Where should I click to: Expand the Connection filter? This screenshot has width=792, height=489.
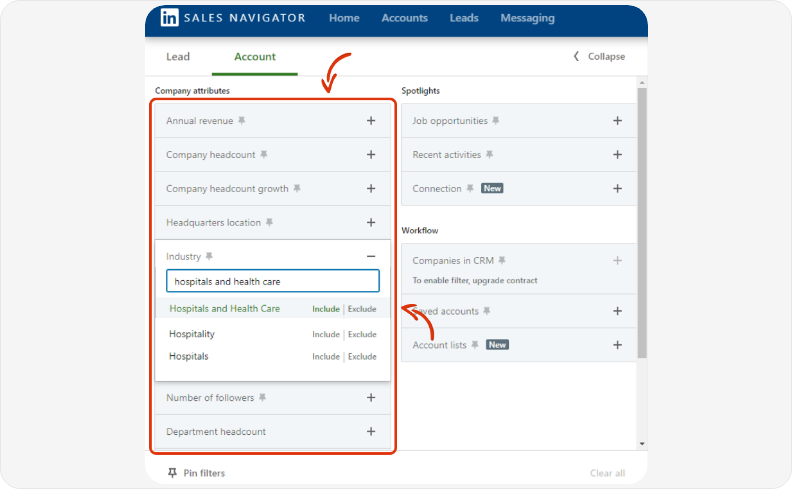pos(617,188)
